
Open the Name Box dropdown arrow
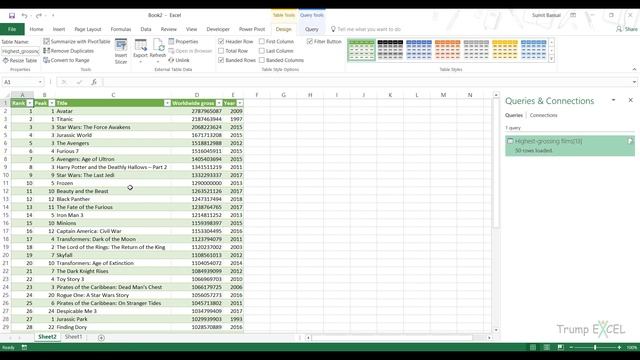(x=40, y=82)
